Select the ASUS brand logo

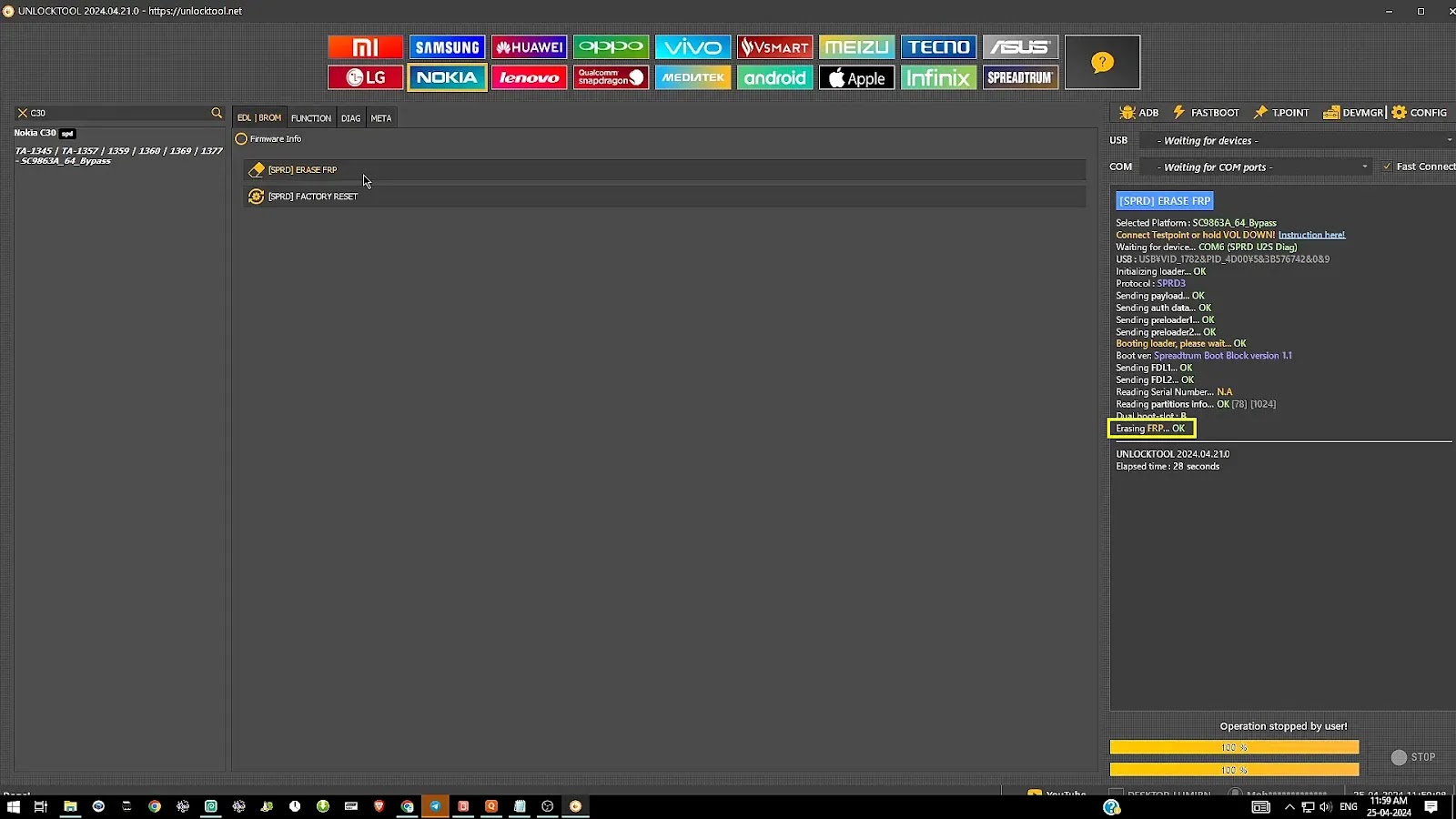pos(1020,47)
